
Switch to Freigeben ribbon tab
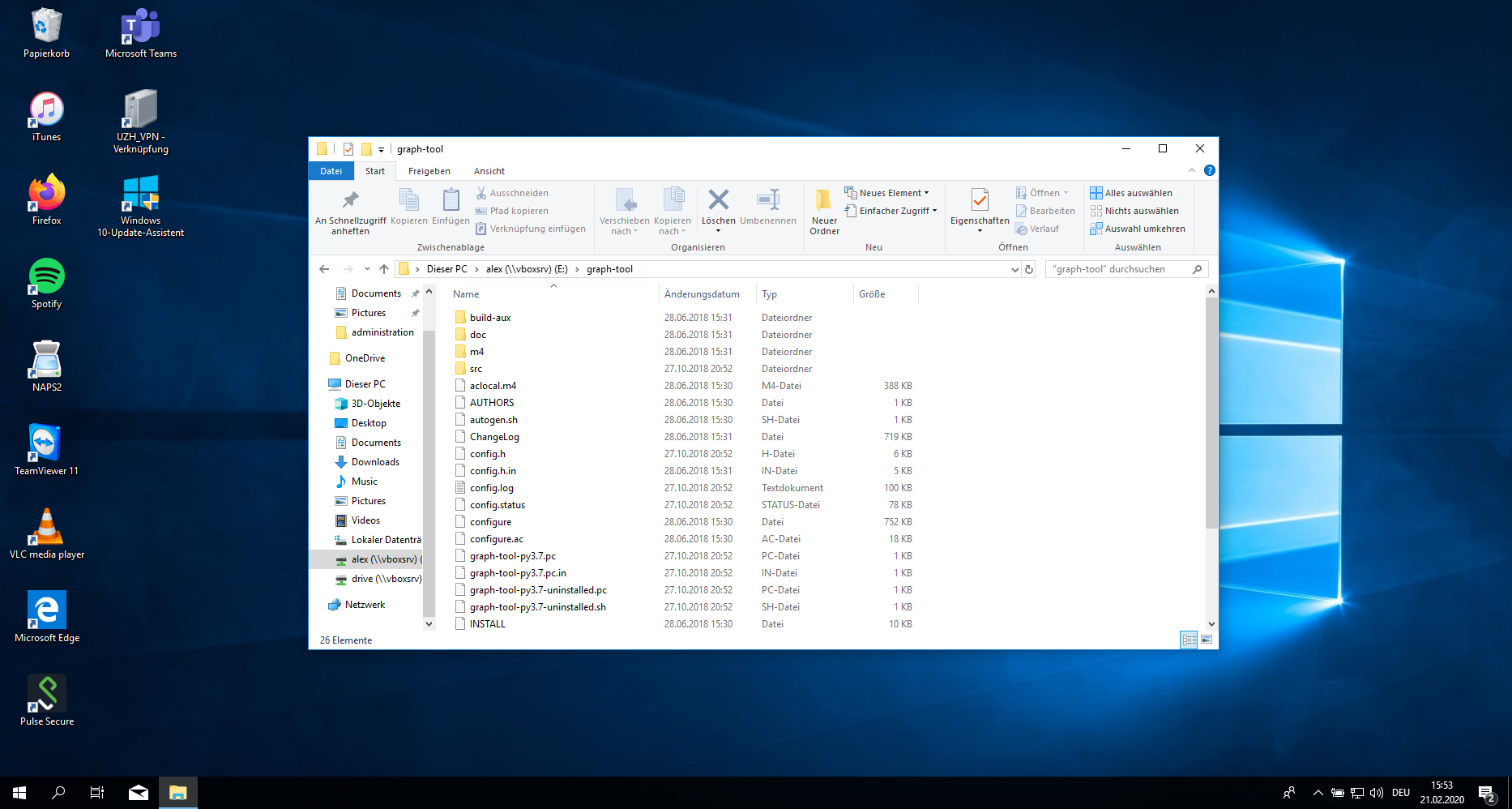click(429, 171)
